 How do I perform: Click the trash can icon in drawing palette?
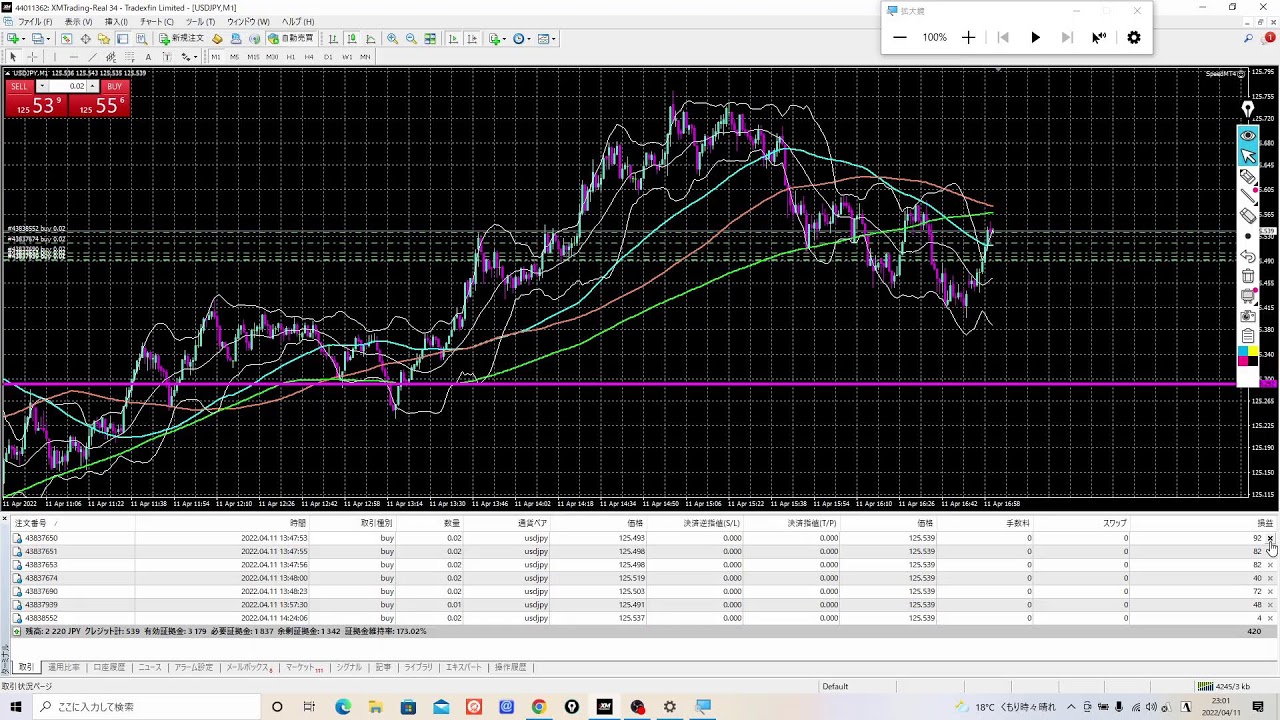click(x=1248, y=276)
